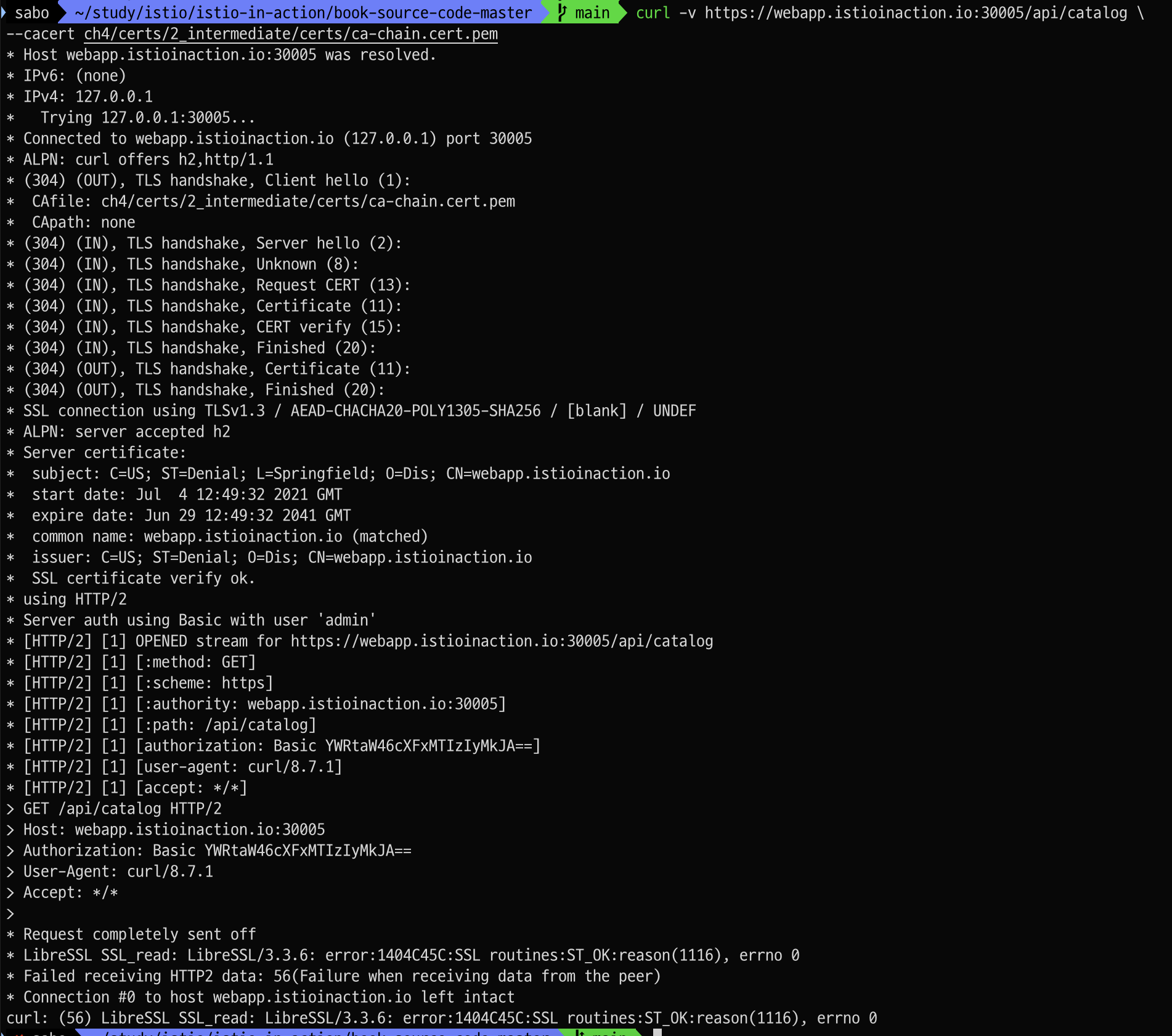Screen dimensions: 1172x1036
Task: Click the '[:method: GET]' line
Action: [x=131, y=662]
